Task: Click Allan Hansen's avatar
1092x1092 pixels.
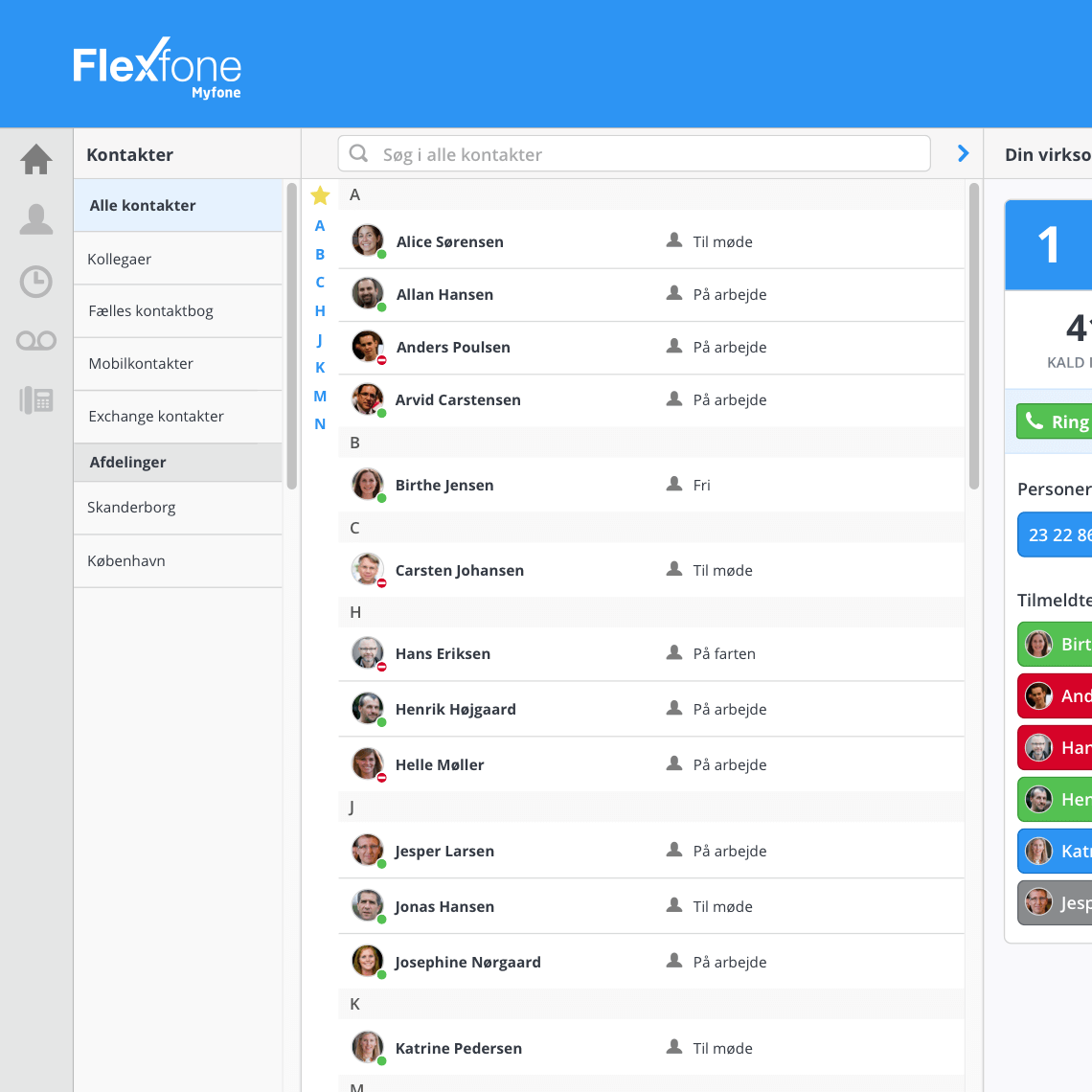Action: 368,294
